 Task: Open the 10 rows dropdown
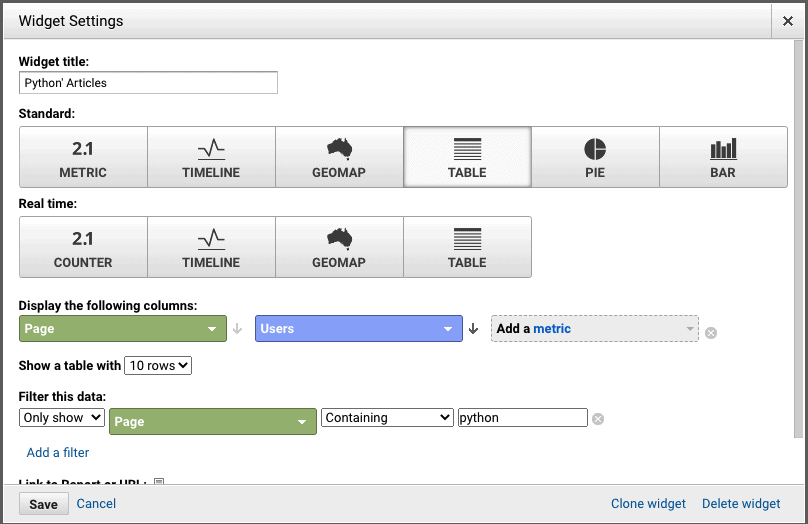(158, 366)
